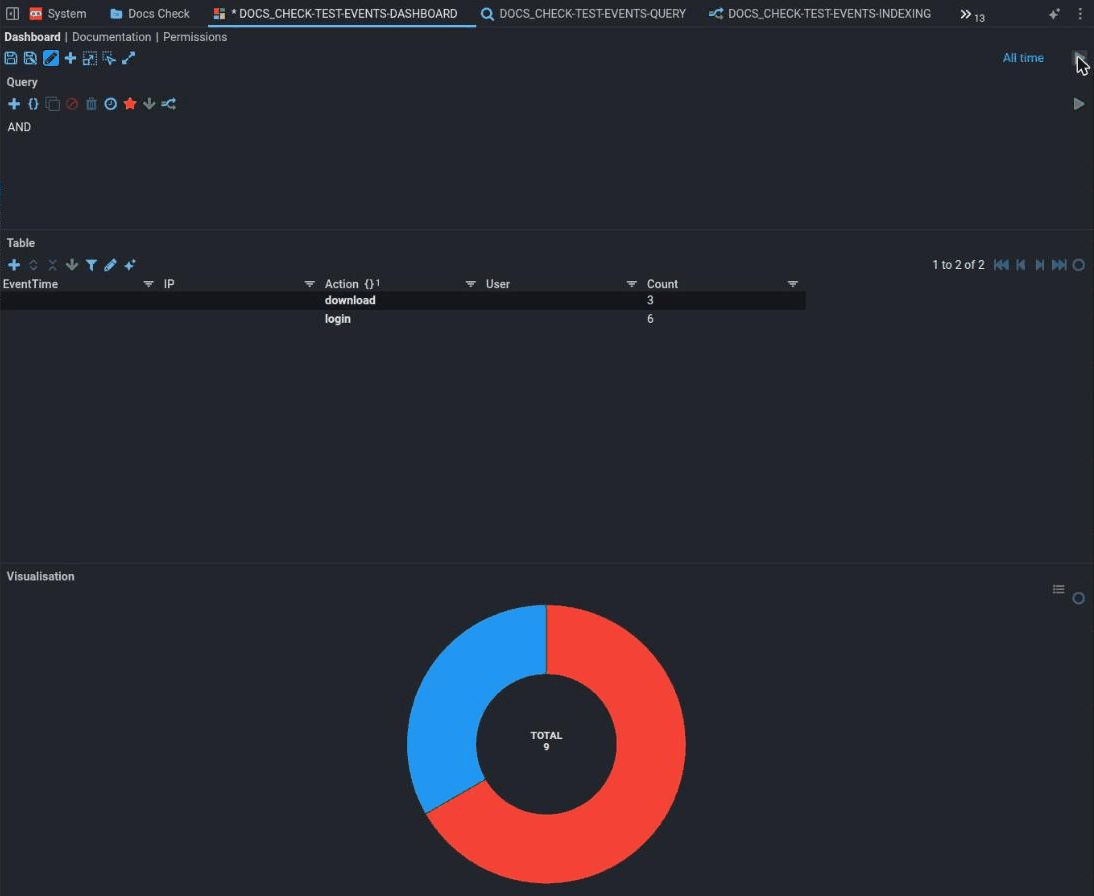Open query favourites via red star icon
This screenshot has width=1094, height=896.
[x=130, y=104]
